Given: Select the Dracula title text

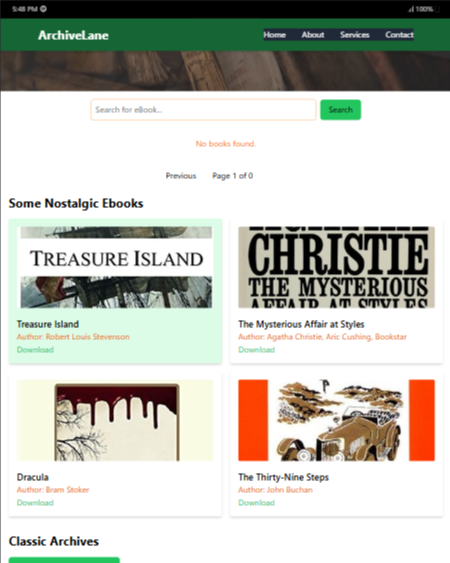Looking at the screenshot, I should [x=33, y=477].
